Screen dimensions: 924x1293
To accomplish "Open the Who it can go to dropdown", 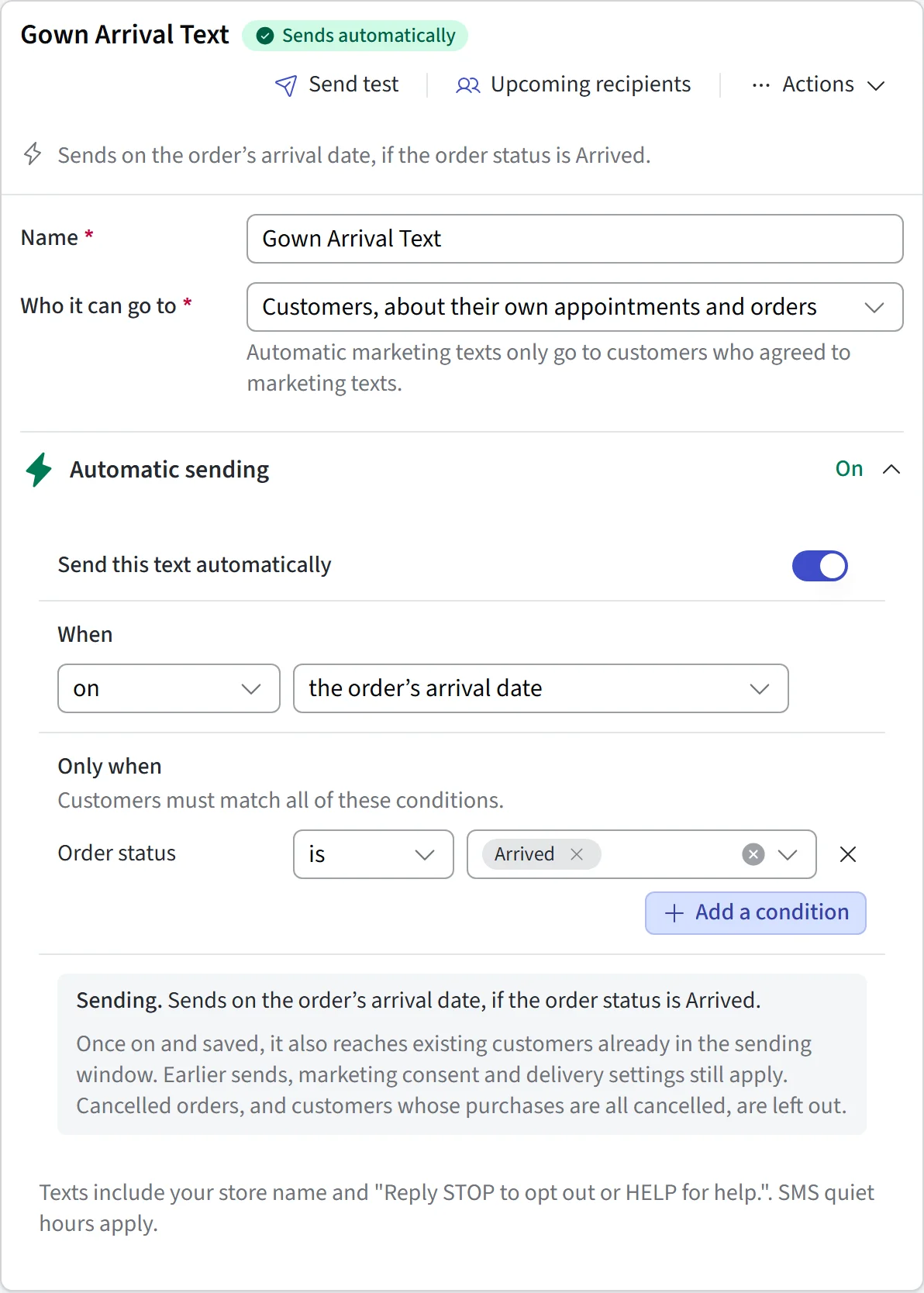I will coord(575,307).
